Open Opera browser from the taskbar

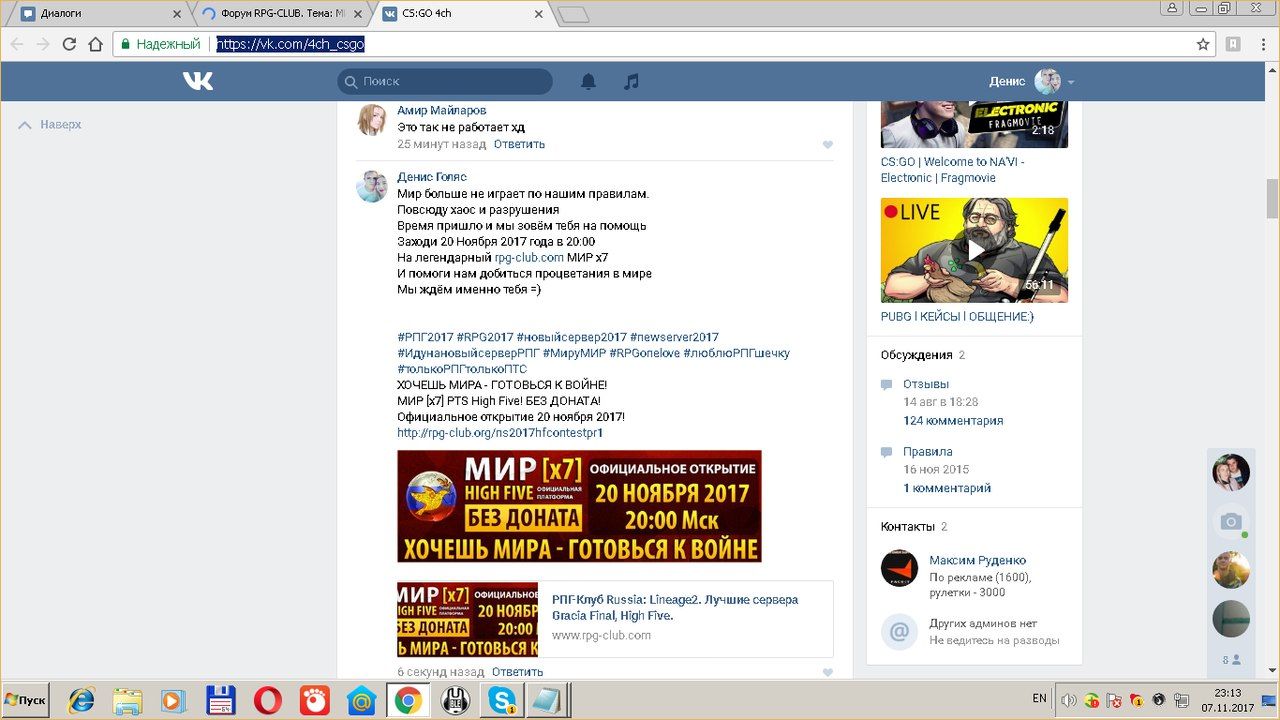click(x=267, y=701)
